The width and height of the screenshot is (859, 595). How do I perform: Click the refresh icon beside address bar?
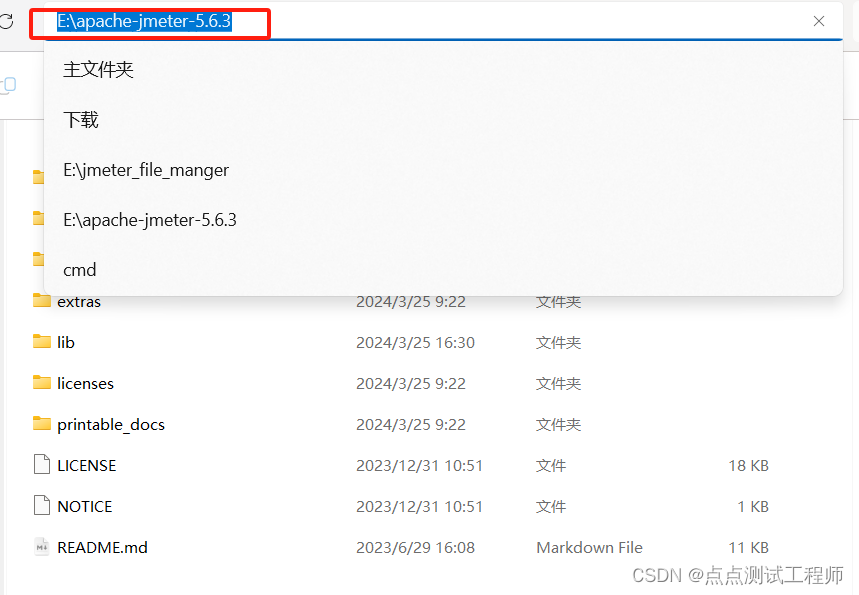coord(5,21)
